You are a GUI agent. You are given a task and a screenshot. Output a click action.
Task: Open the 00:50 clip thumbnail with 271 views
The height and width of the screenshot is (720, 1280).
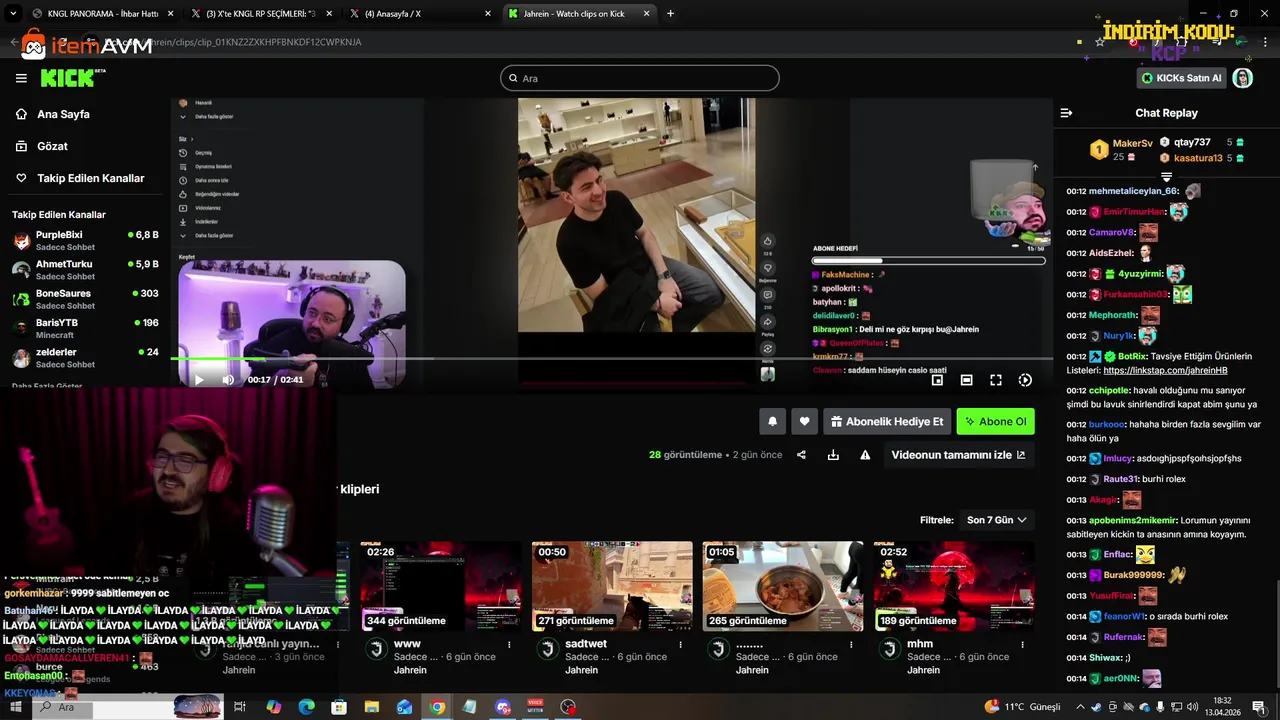[612, 586]
